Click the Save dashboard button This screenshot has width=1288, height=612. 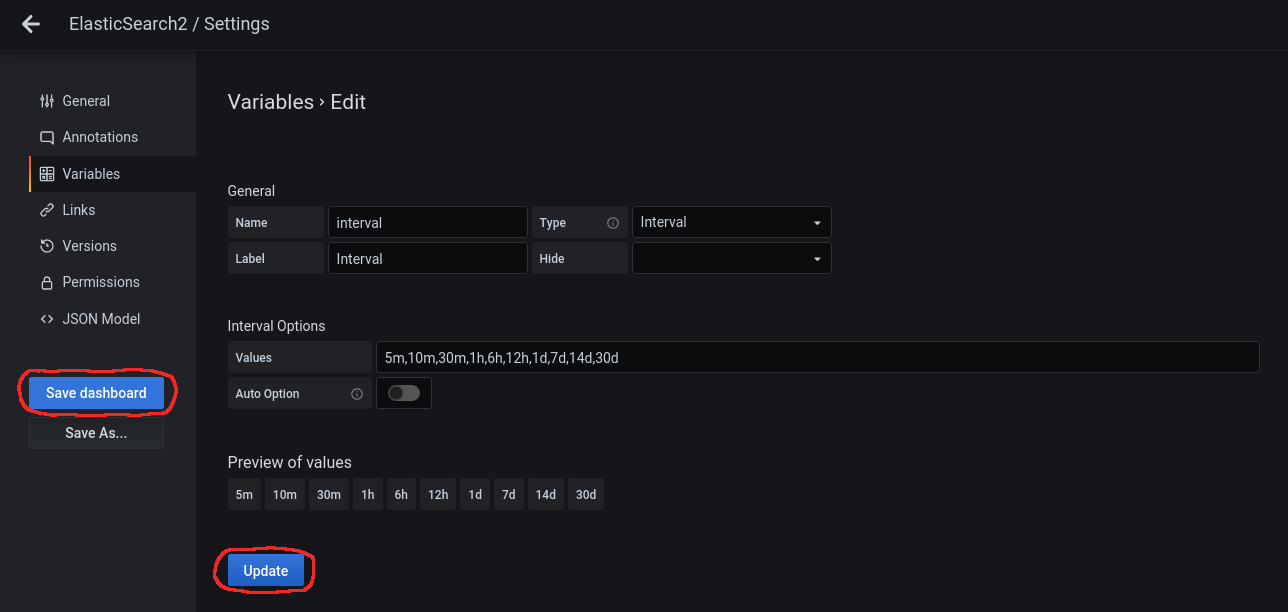point(96,393)
